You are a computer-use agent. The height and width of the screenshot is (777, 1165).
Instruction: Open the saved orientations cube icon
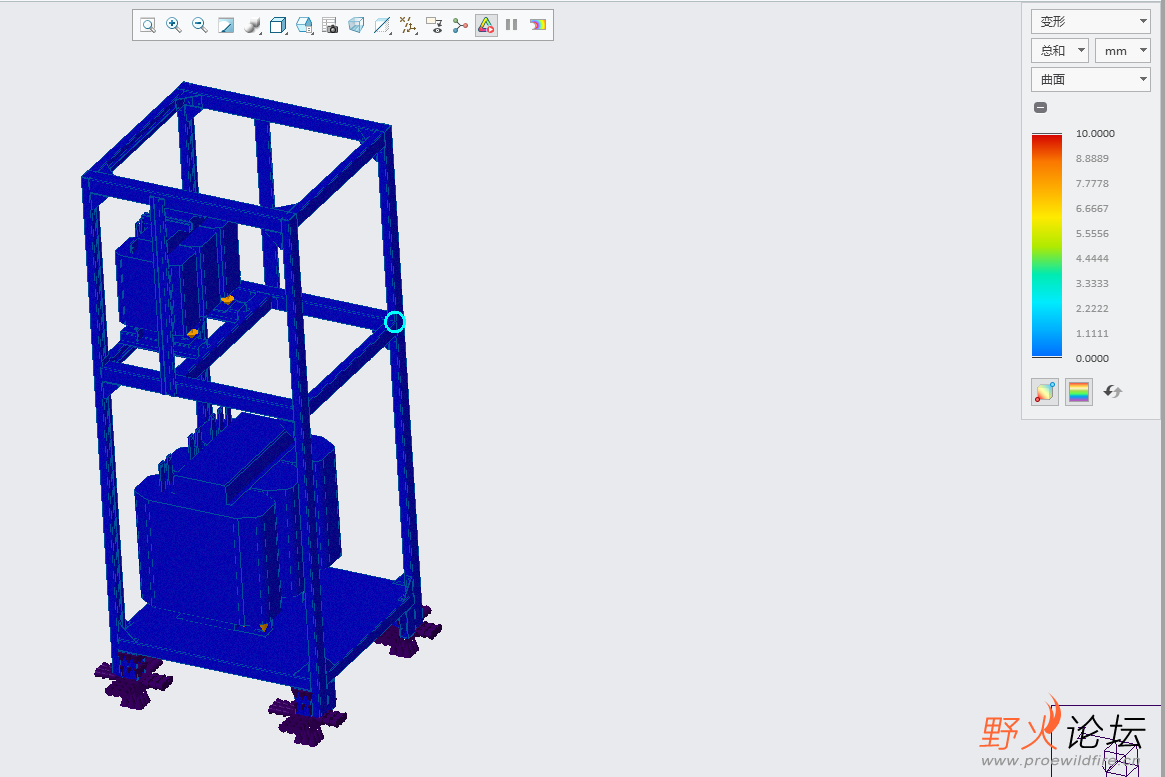click(279, 25)
